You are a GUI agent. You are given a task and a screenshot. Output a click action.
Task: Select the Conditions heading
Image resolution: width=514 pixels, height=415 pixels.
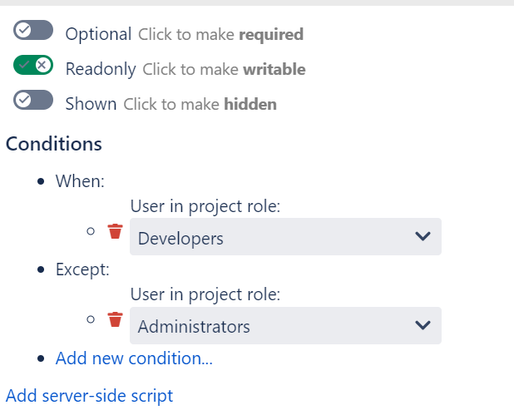click(x=54, y=144)
